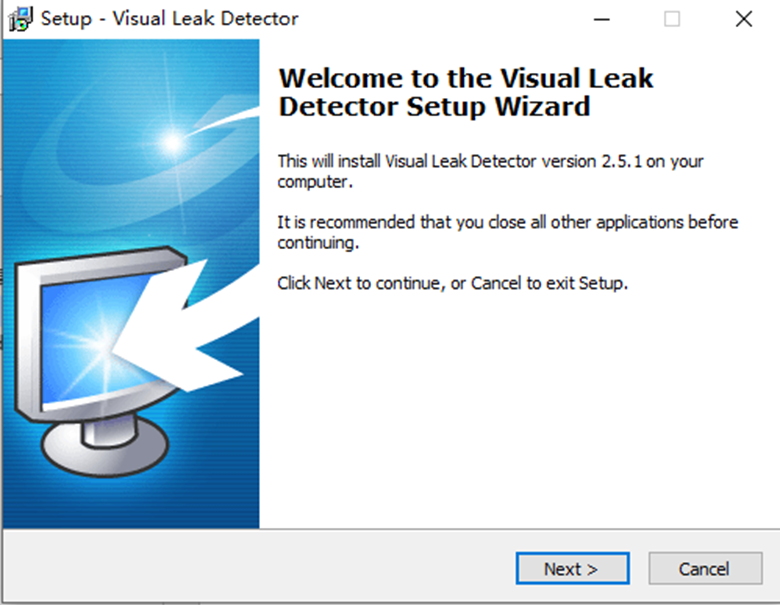
Task: Click the 'Setup - Visual Leak Detector' title text
Action: [169, 18]
